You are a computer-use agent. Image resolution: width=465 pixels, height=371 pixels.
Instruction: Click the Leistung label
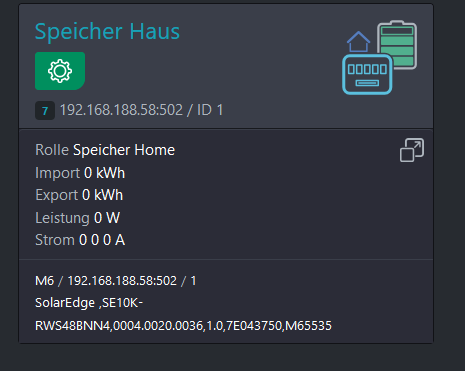click(62, 218)
